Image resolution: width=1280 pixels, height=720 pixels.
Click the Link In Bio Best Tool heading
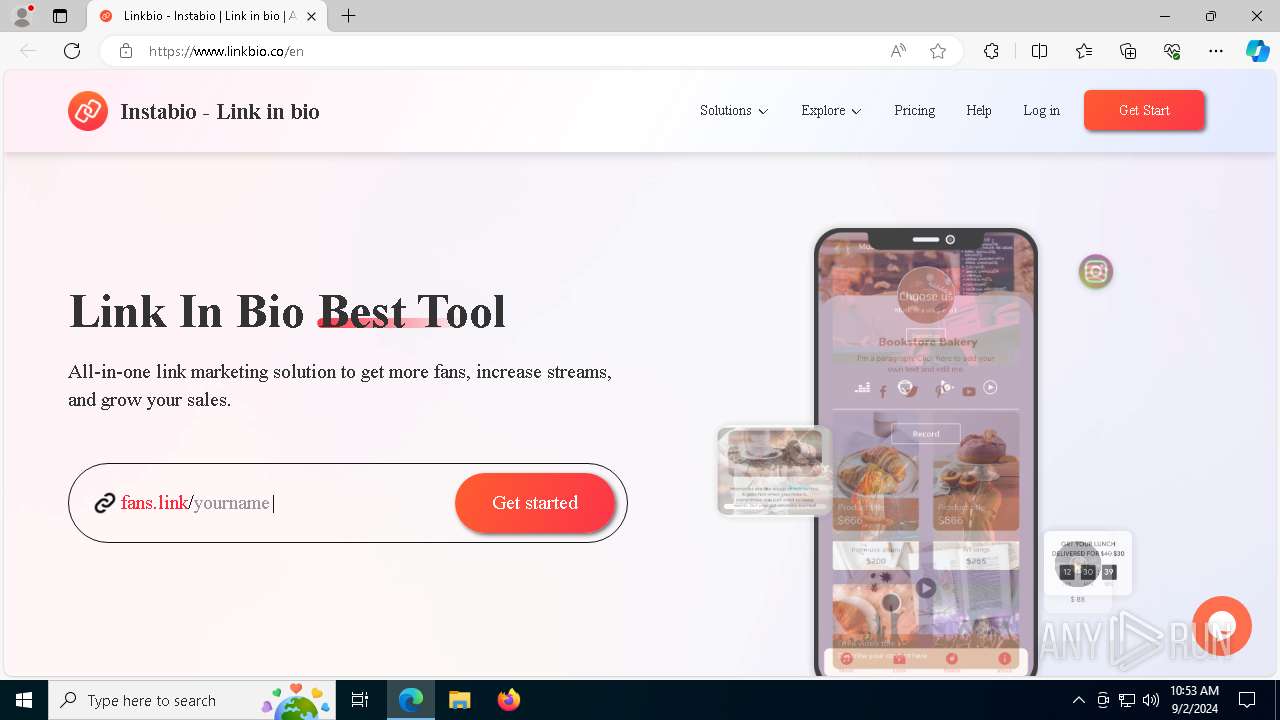pos(287,312)
